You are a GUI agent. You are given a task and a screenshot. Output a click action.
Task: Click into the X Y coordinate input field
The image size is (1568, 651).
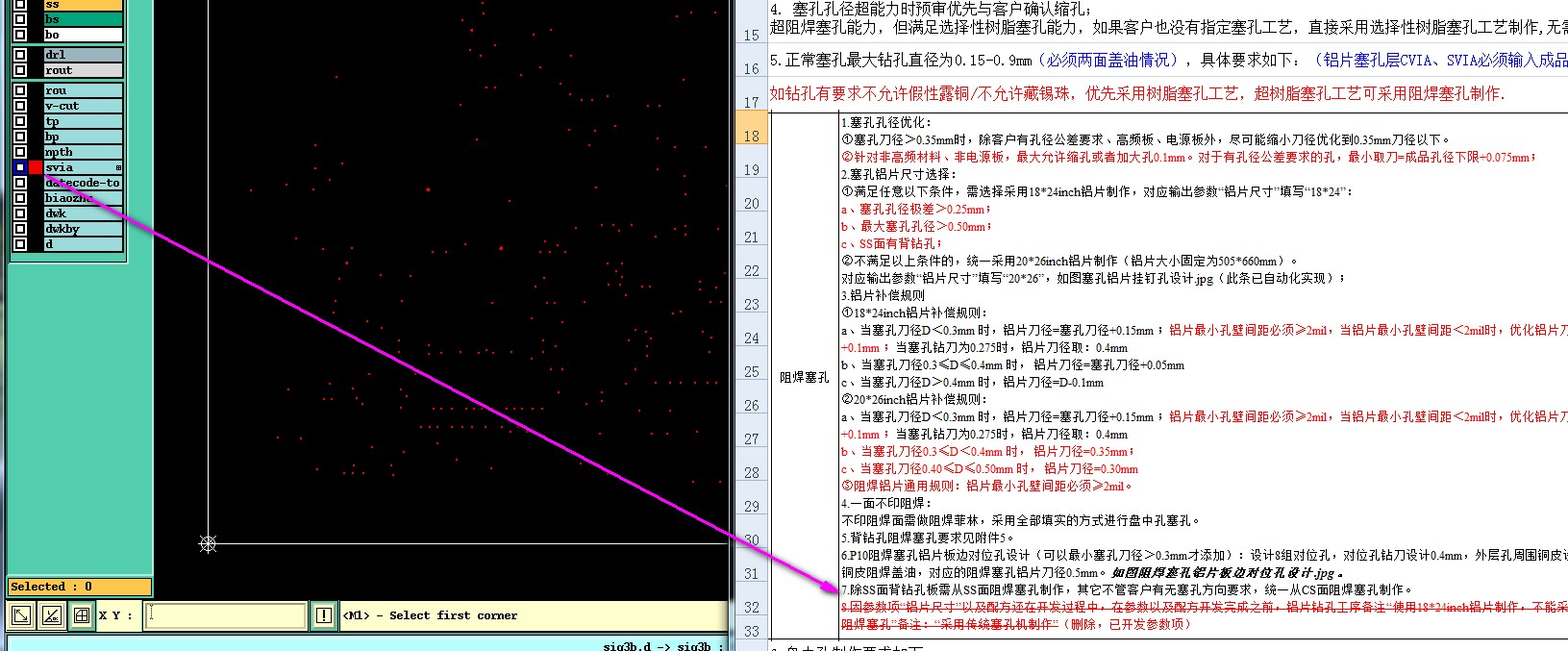(x=225, y=615)
